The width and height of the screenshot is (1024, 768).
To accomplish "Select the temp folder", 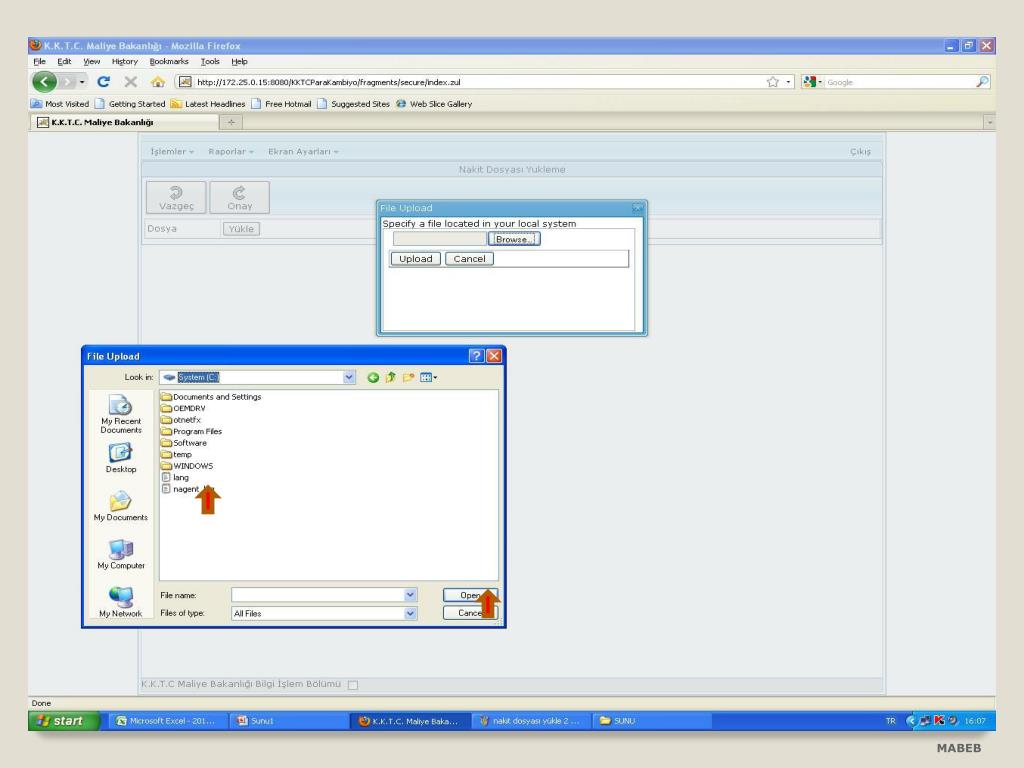I will pos(177,455).
